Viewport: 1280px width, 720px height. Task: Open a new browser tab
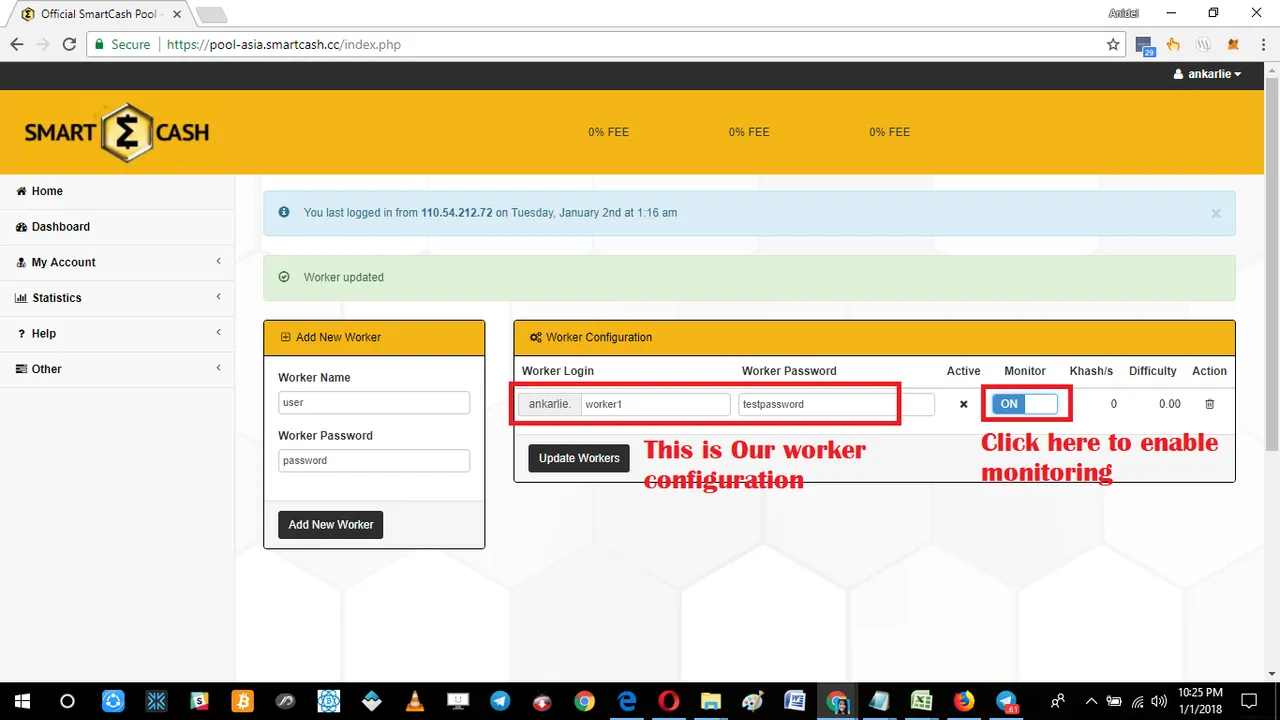(211, 15)
